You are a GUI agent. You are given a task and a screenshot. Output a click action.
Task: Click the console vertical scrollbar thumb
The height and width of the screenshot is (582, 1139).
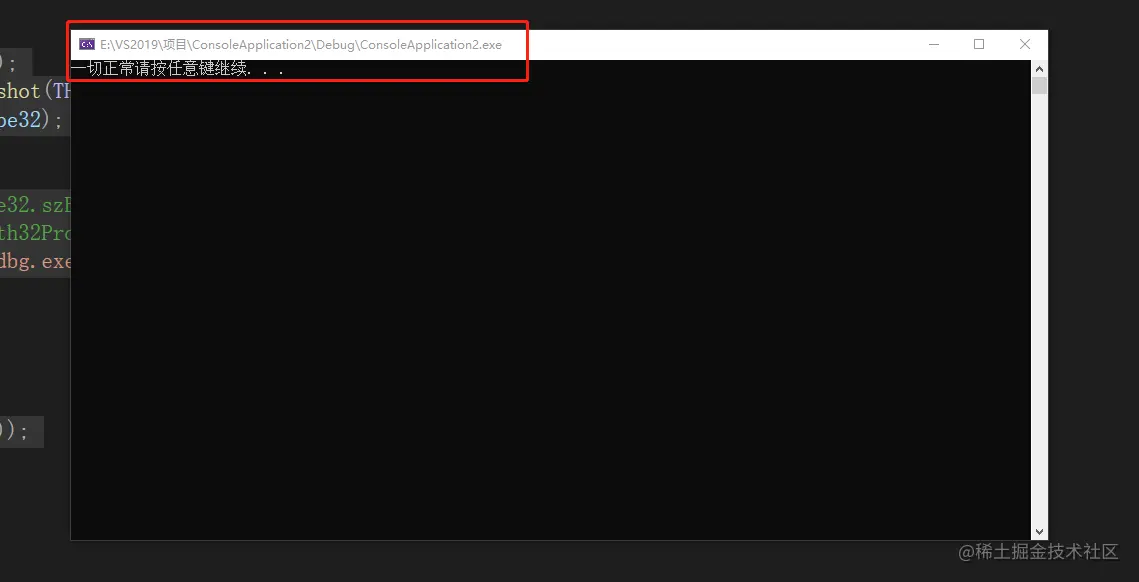(1039, 86)
